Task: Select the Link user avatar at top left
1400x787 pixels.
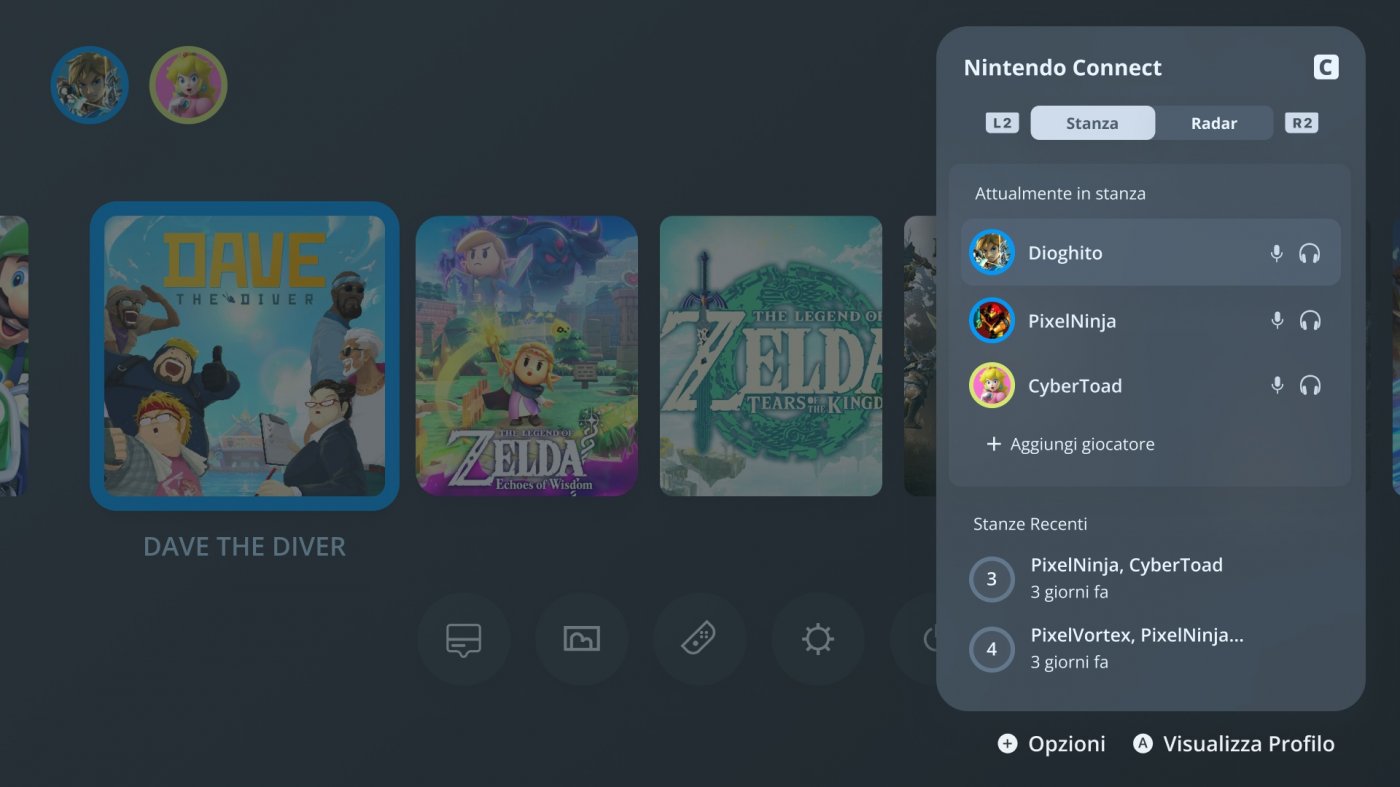Action: [x=90, y=85]
